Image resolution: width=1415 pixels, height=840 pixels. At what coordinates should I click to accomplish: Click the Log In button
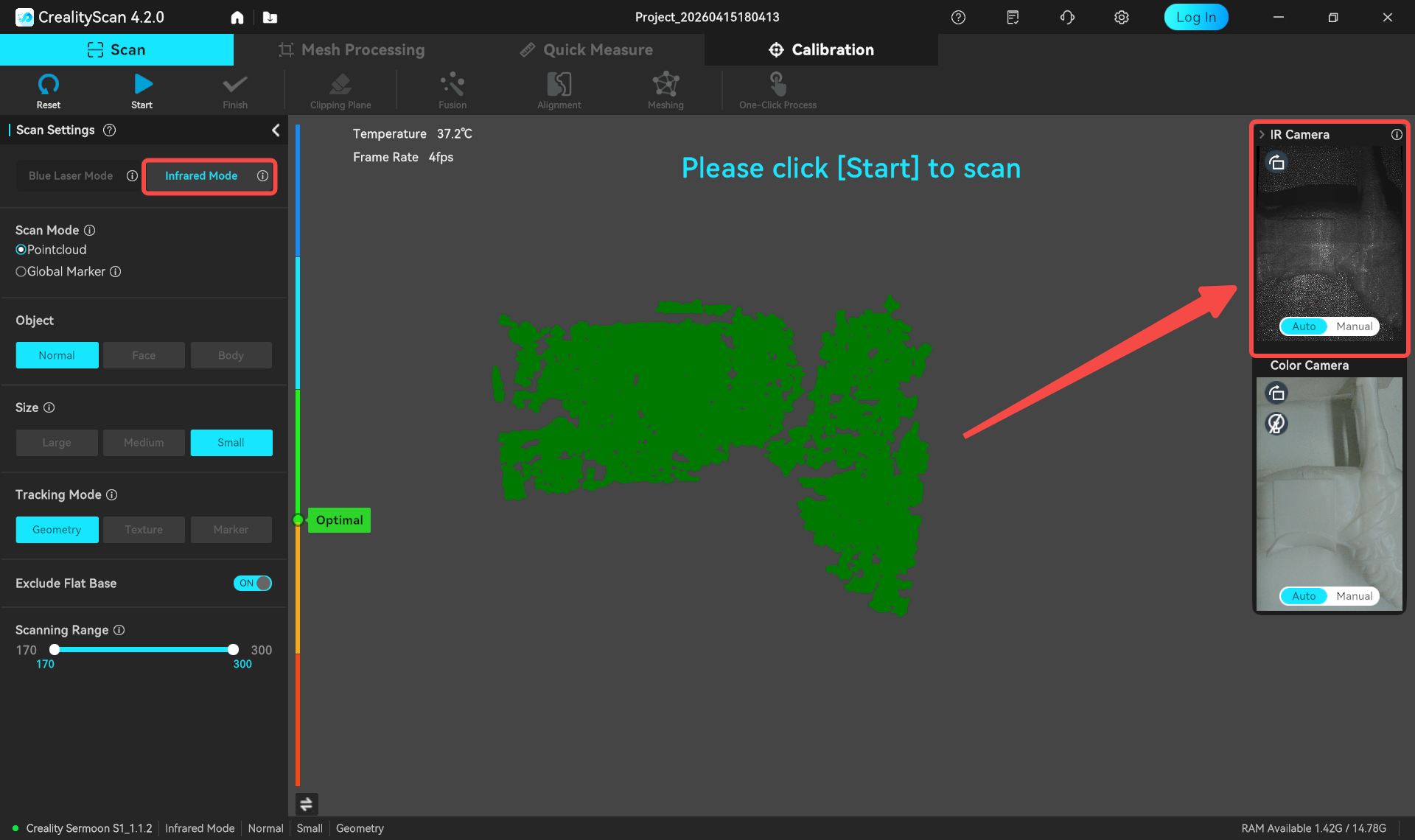[x=1195, y=17]
